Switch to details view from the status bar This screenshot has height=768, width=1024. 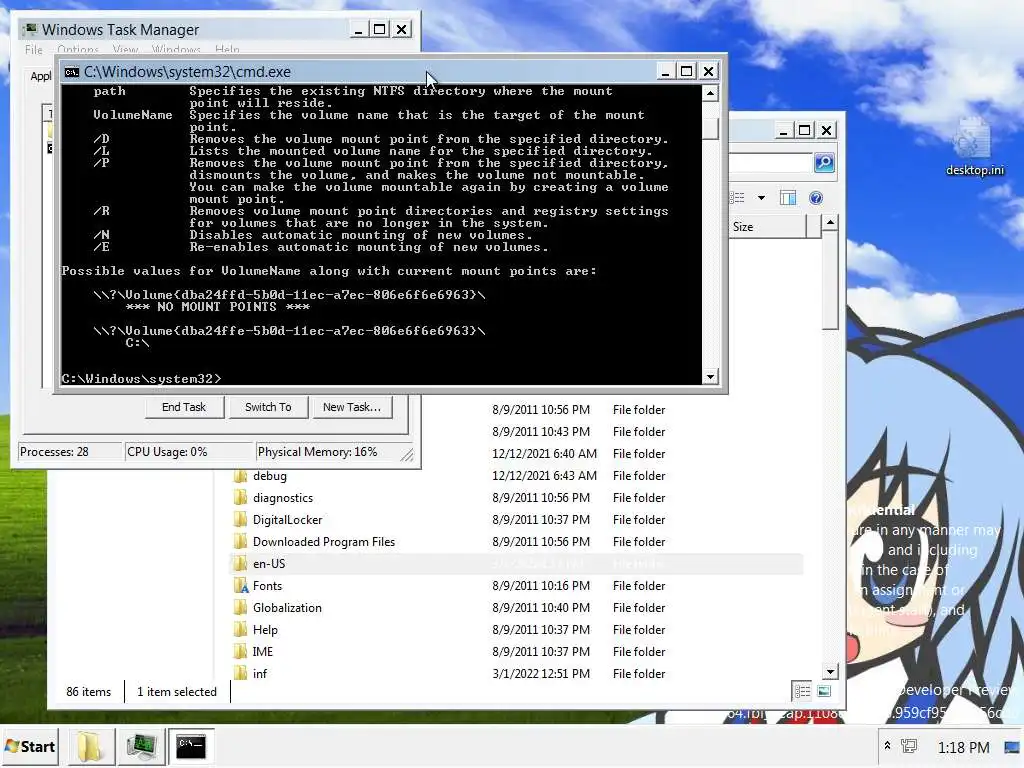(803, 691)
